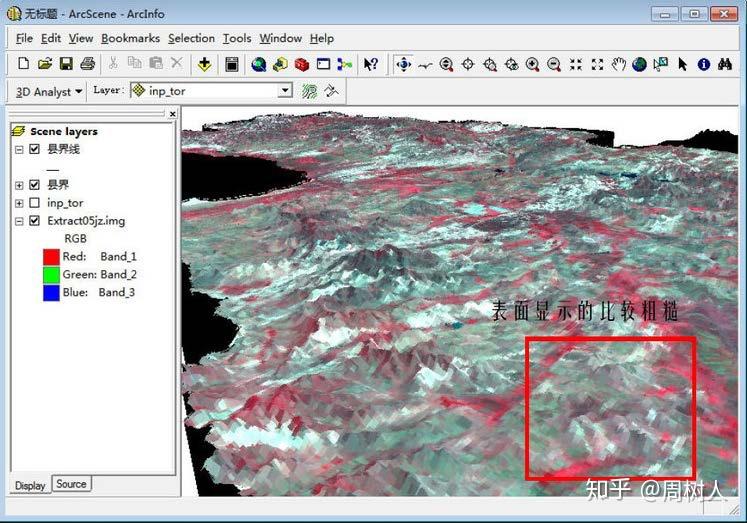Click the Print icon

pyautogui.click(x=87, y=64)
